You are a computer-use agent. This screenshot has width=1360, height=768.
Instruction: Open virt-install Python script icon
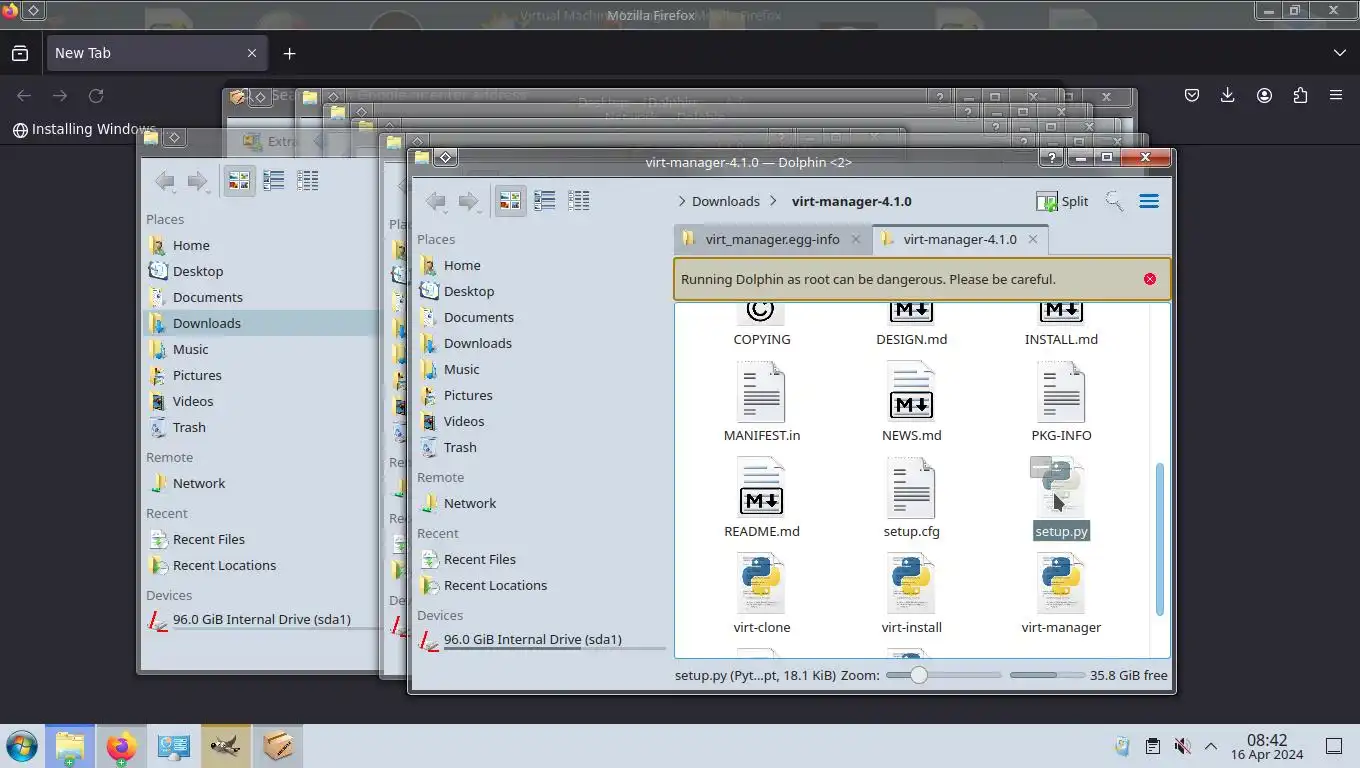(911, 583)
